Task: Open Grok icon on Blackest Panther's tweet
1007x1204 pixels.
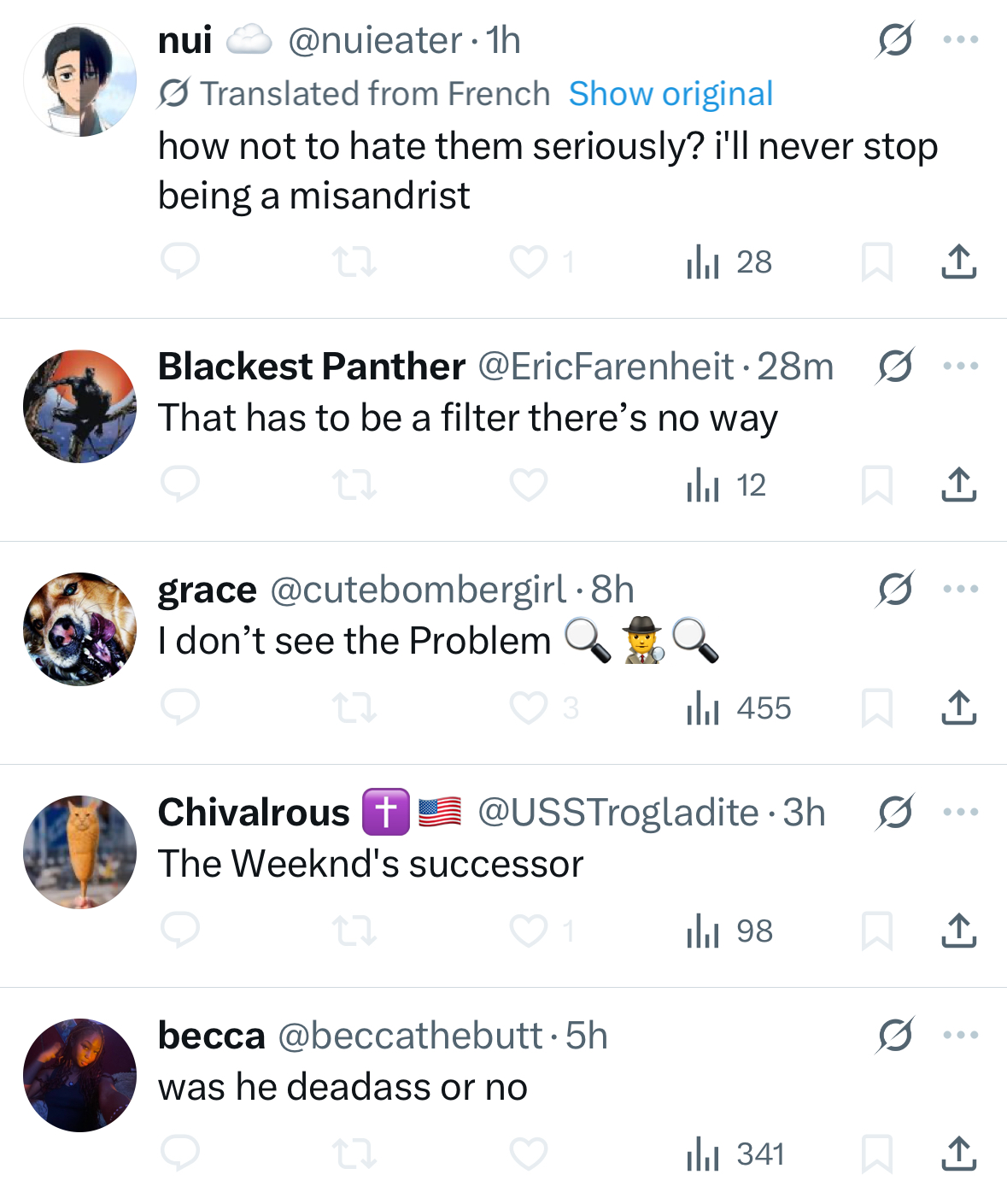Action: pos(894,367)
